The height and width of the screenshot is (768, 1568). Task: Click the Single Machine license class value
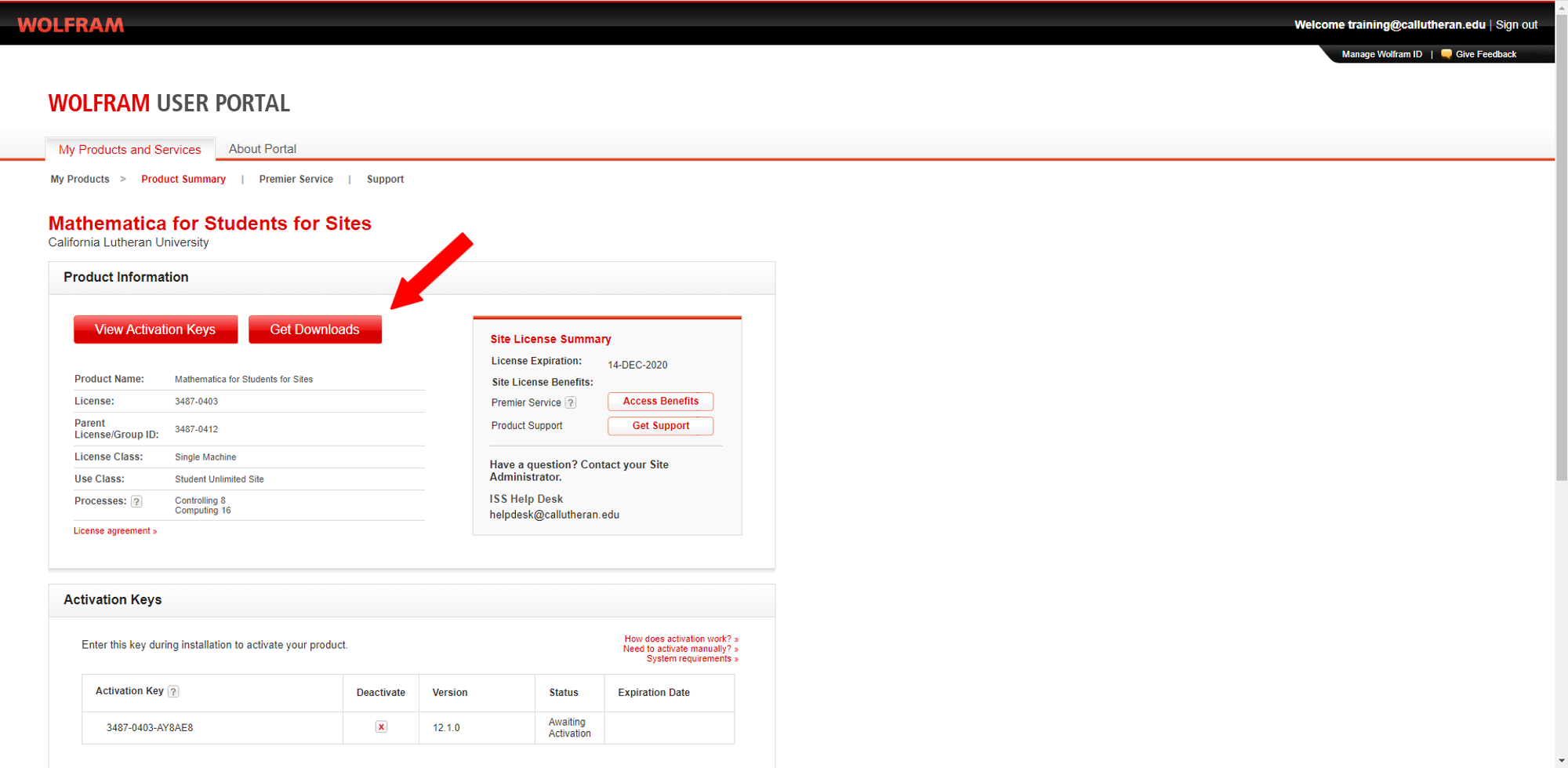205,457
